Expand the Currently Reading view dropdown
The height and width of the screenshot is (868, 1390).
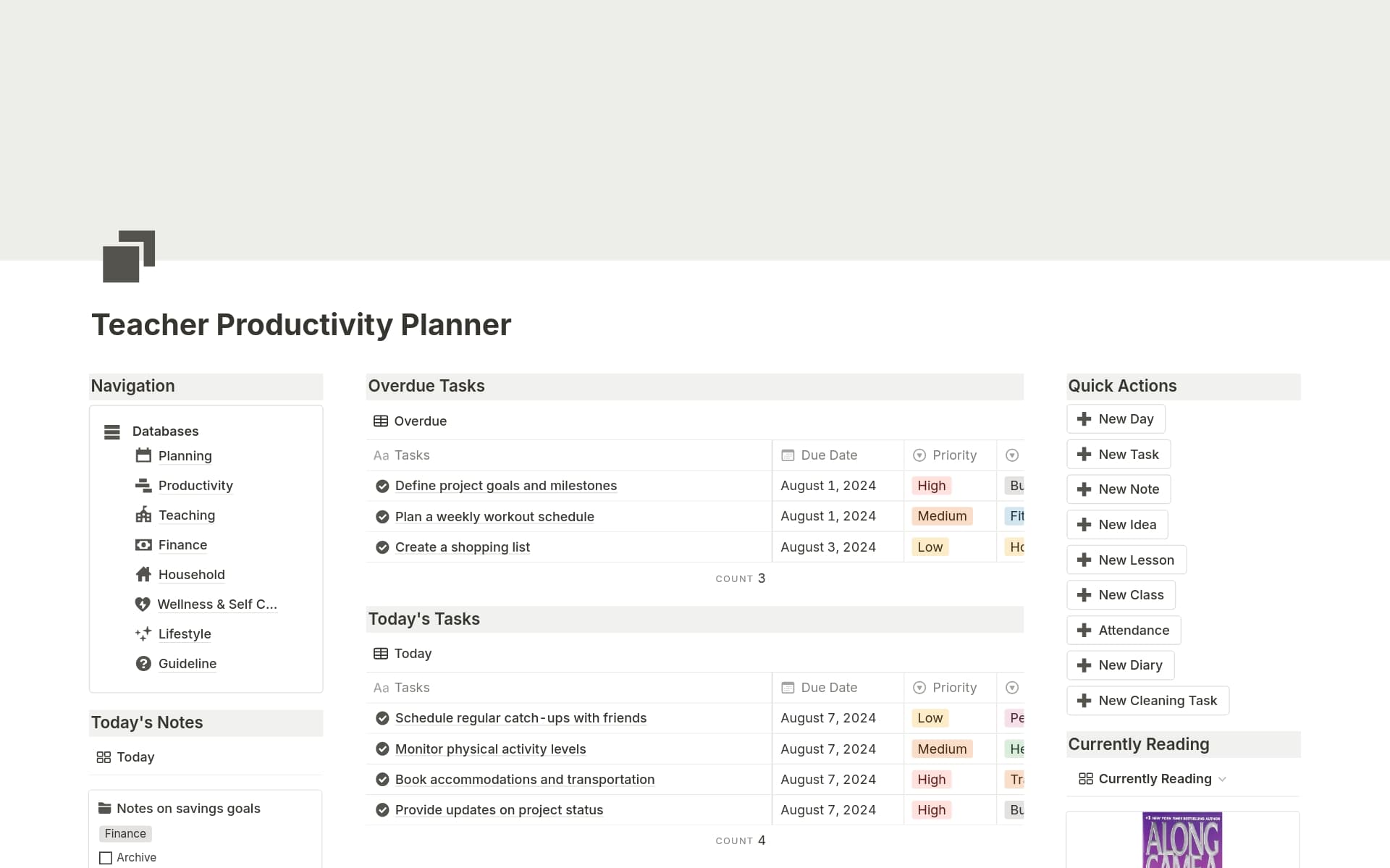pyautogui.click(x=1223, y=778)
